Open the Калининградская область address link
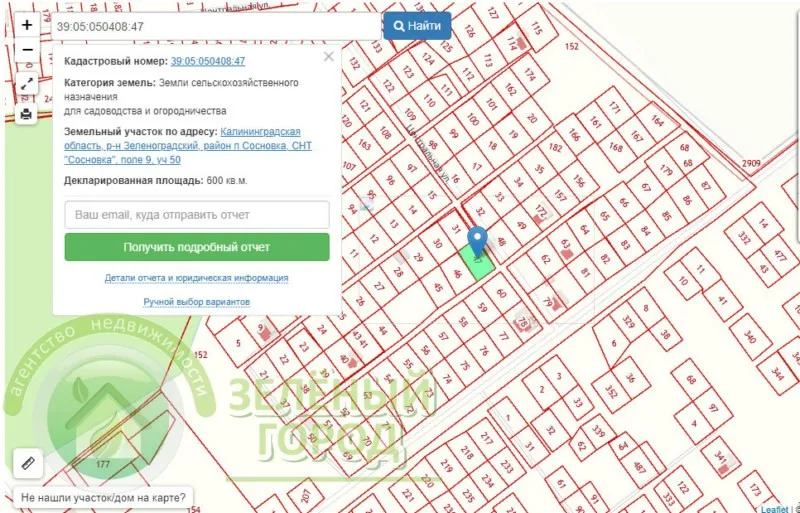The height and width of the screenshot is (513, 800). pos(188,146)
